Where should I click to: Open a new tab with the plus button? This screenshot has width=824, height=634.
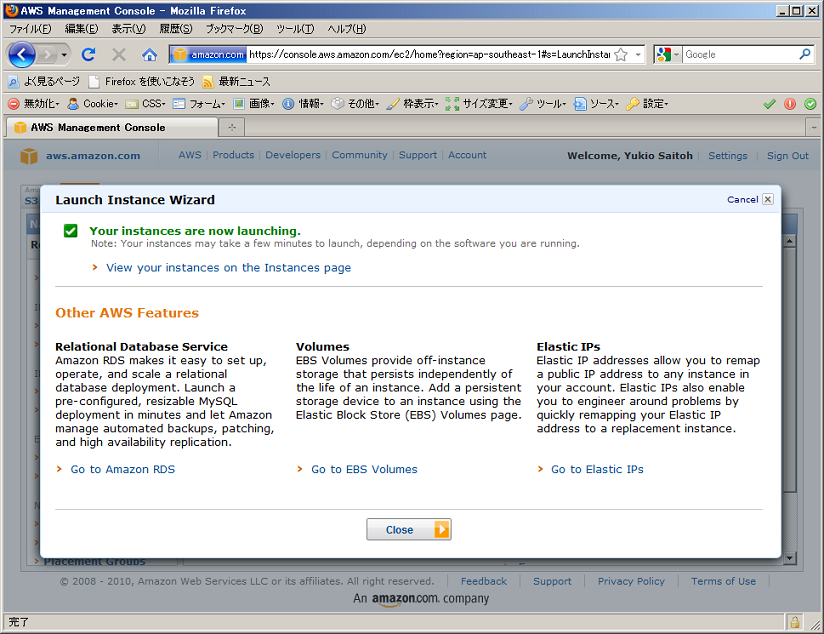coord(232,127)
